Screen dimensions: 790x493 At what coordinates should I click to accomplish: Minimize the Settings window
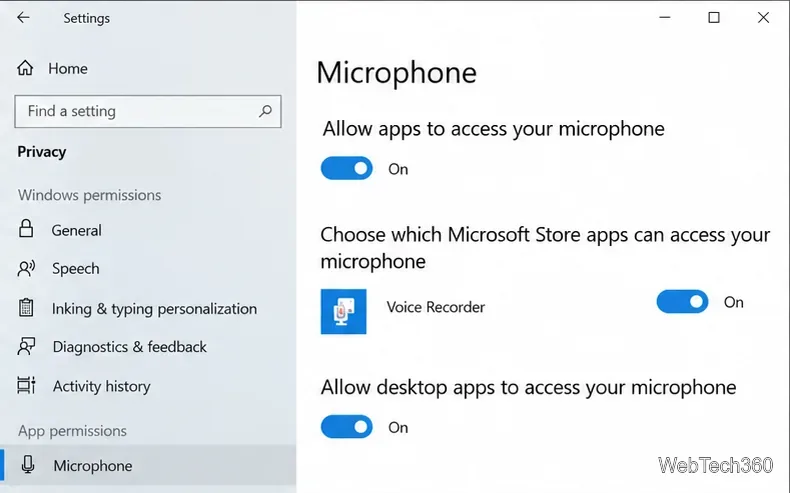pos(665,18)
